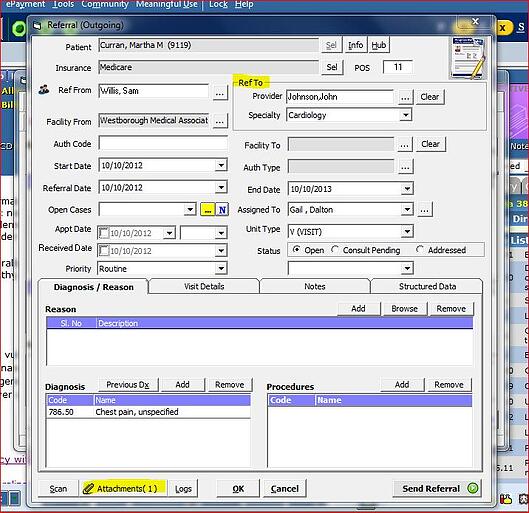Open the Appt Date time dropdown
529x513 pixels.
(221, 233)
